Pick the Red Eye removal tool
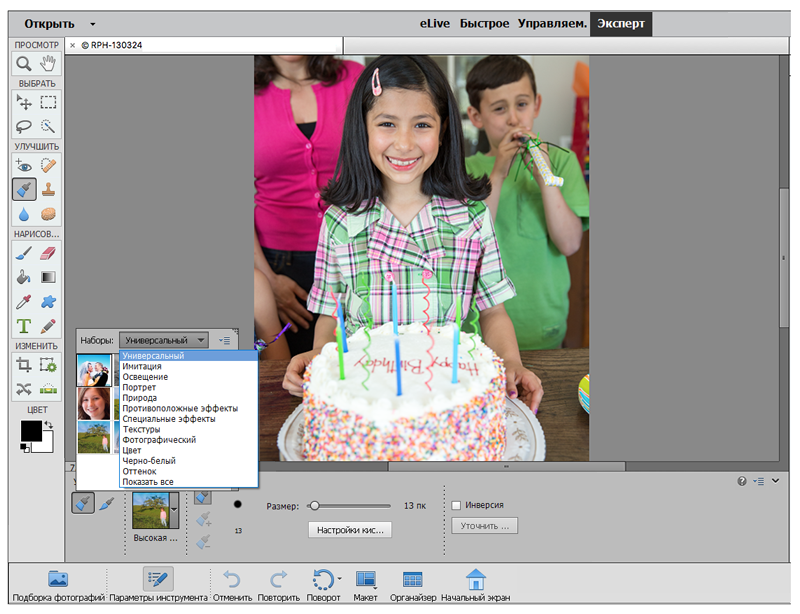 click(24, 166)
